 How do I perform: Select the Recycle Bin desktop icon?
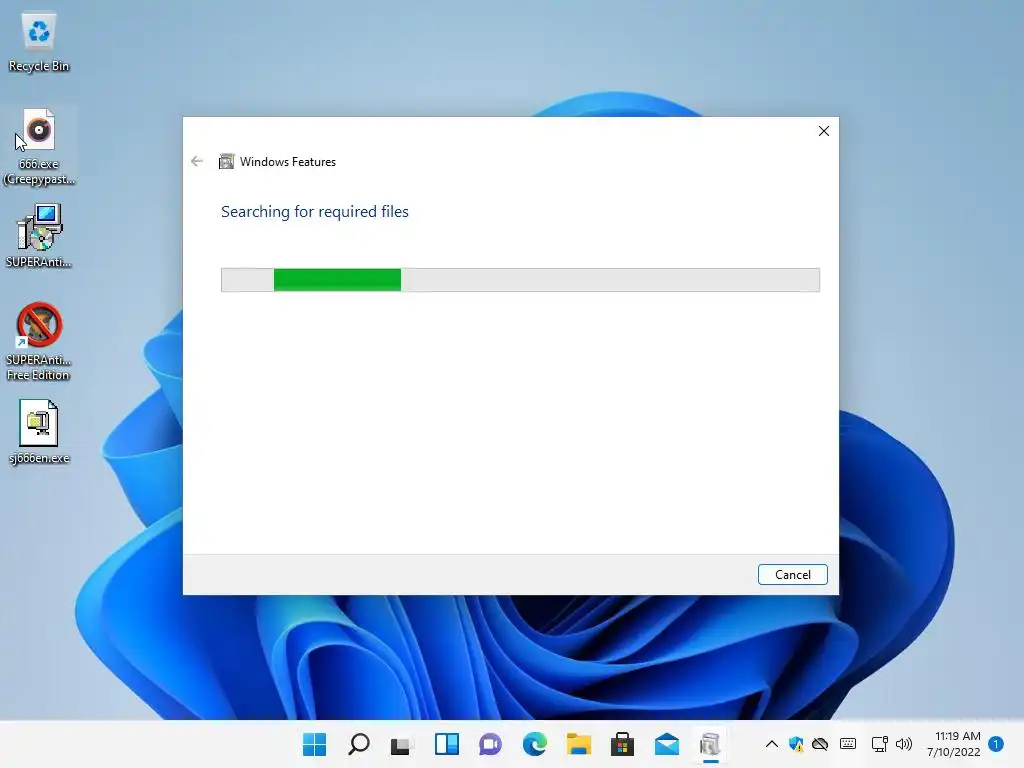pyautogui.click(x=39, y=43)
